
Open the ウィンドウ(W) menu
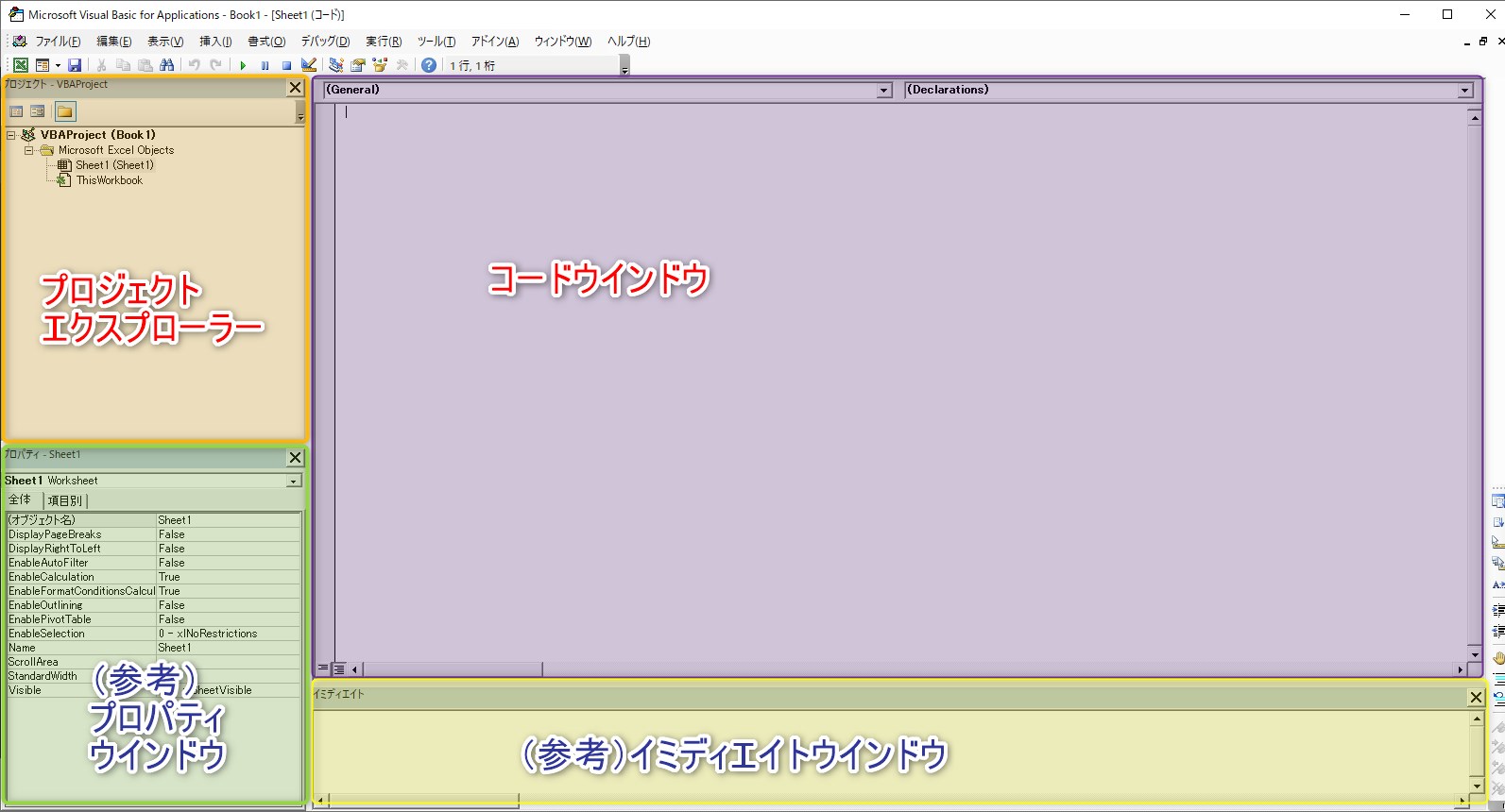[x=563, y=42]
